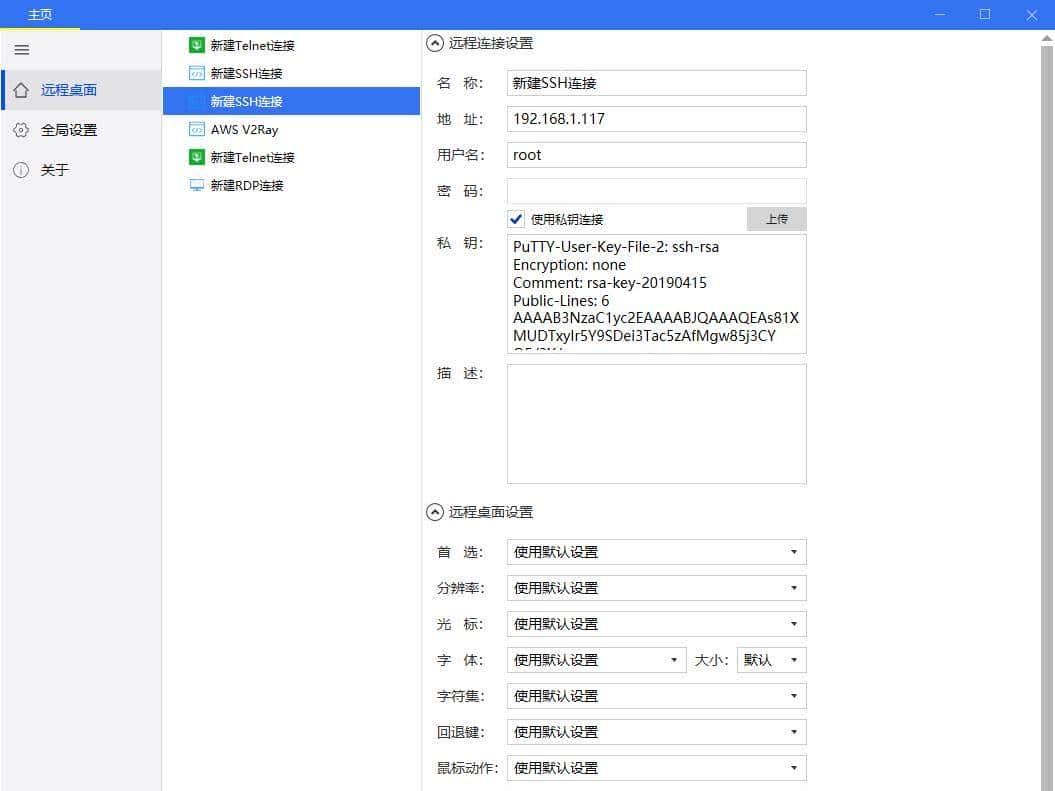Click the monitor icon of 新建RDP连接
Image resolution: width=1055 pixels, height=791 pixels.
tap(195, 185)
